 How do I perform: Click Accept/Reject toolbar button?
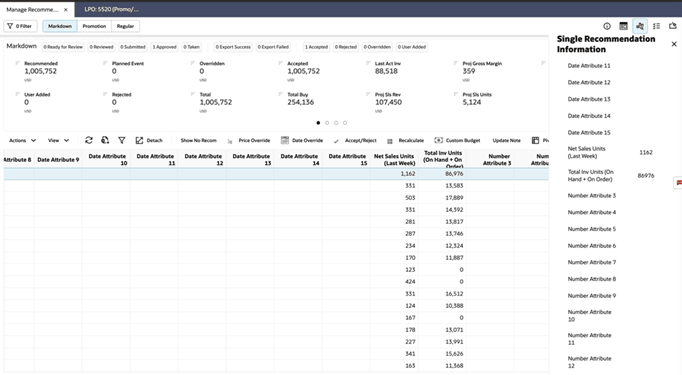[355, 140]
